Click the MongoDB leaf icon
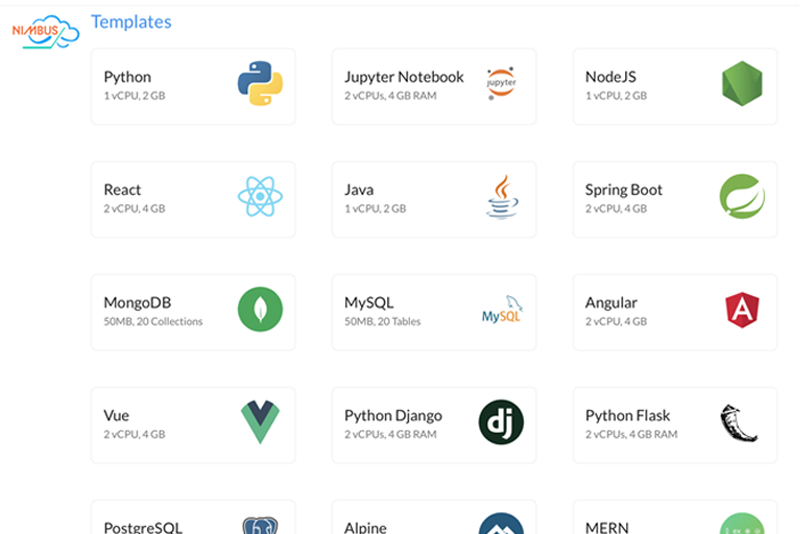This screenshot has width=800, height=534. [x=260, y=310]
